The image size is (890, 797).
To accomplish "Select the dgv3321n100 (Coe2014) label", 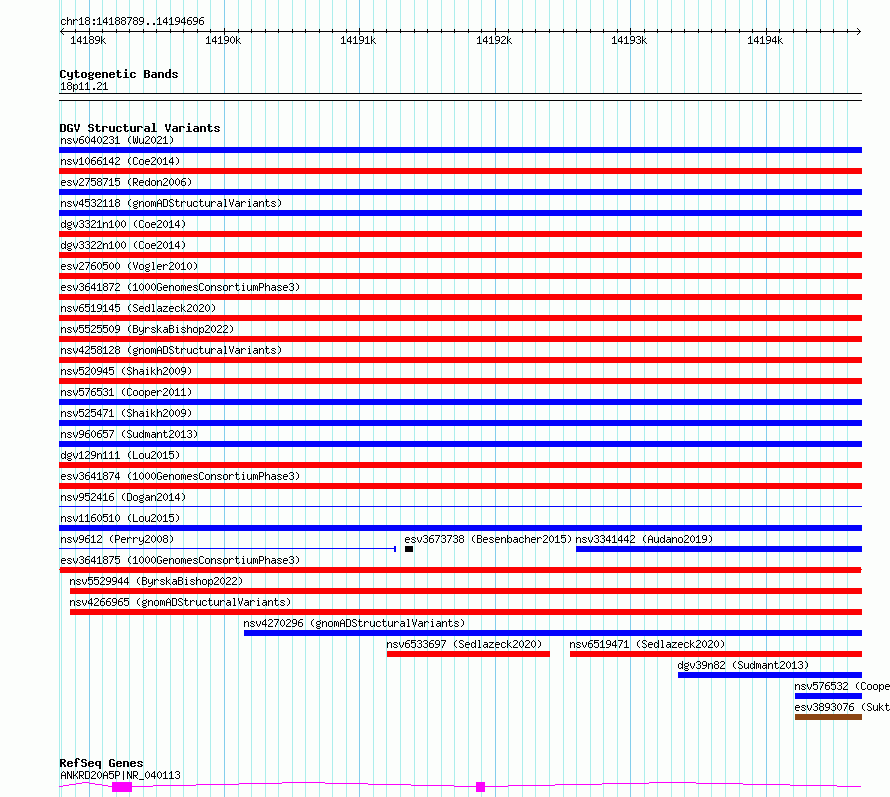I will [x=123, y=224].
